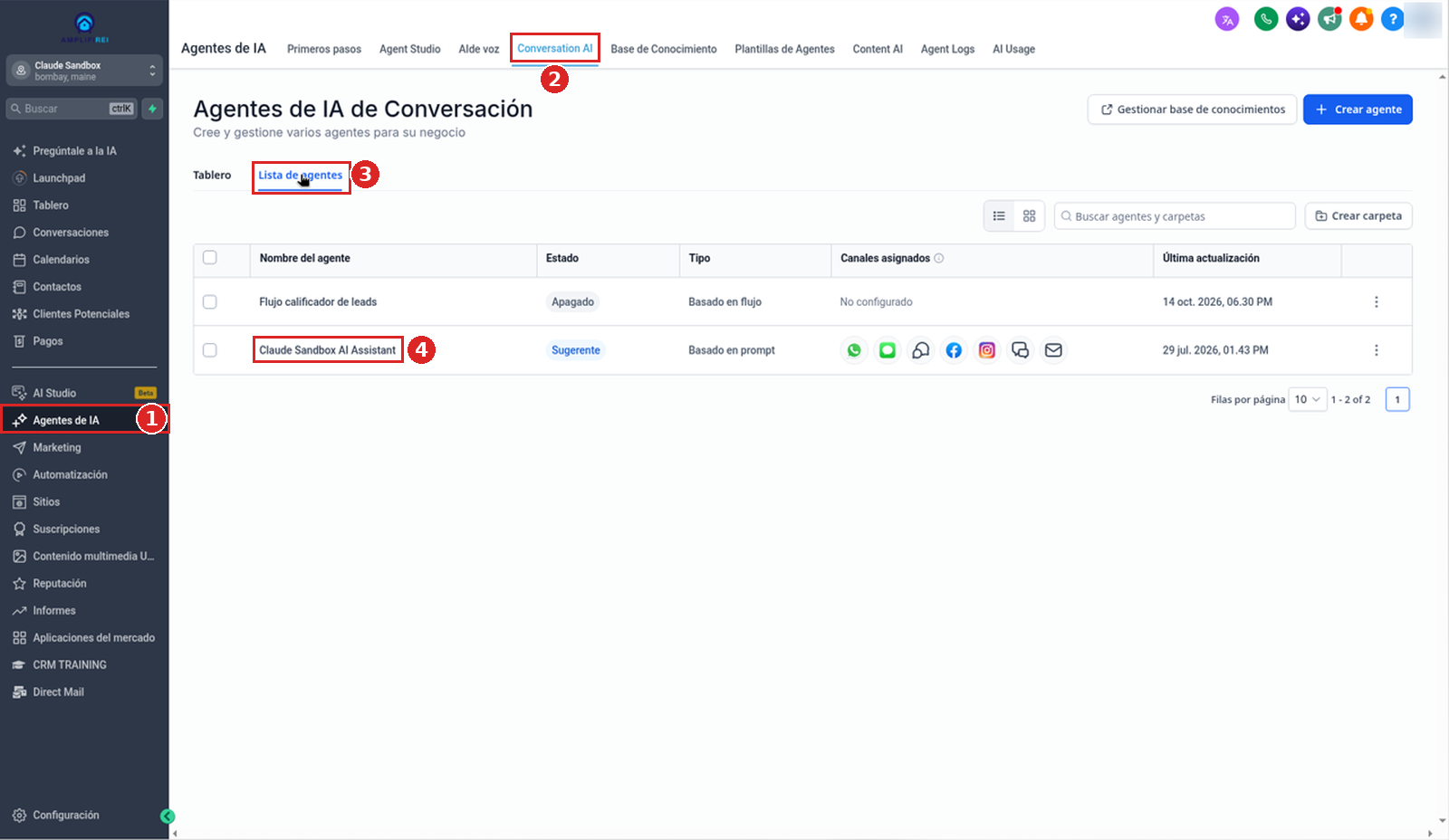Switch to Base de Conocimiento tab
The width and height of the screenshot is (1449, 840).
pos(664,49)
